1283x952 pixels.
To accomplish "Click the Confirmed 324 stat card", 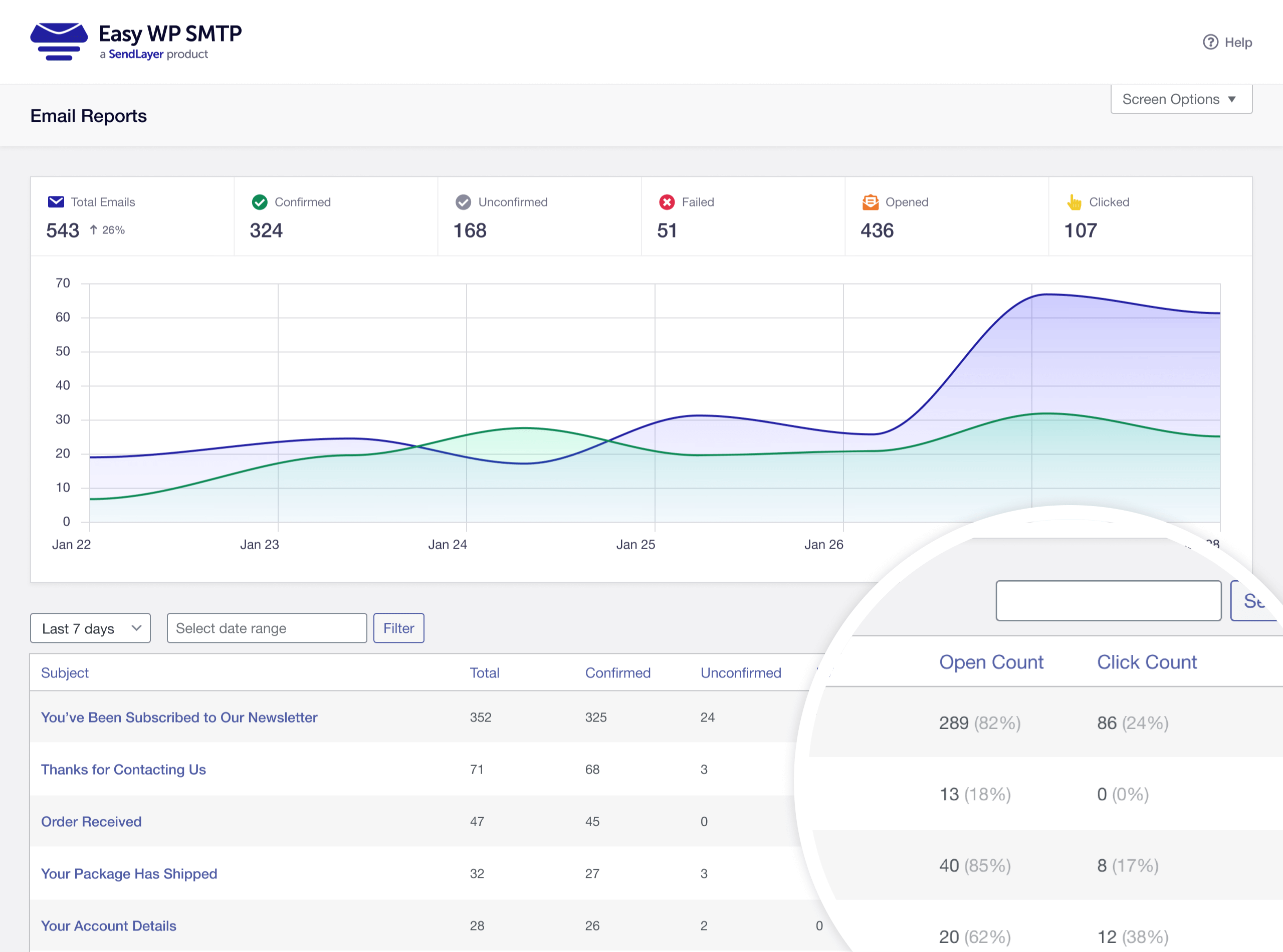I will [x=336, y=216].
